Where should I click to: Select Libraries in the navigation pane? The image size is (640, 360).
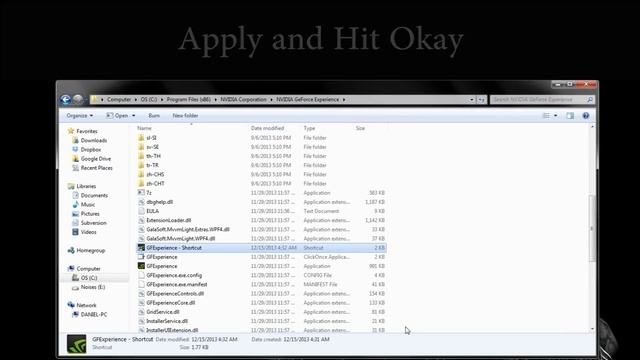pyautogui.click(x=86, y=186)
